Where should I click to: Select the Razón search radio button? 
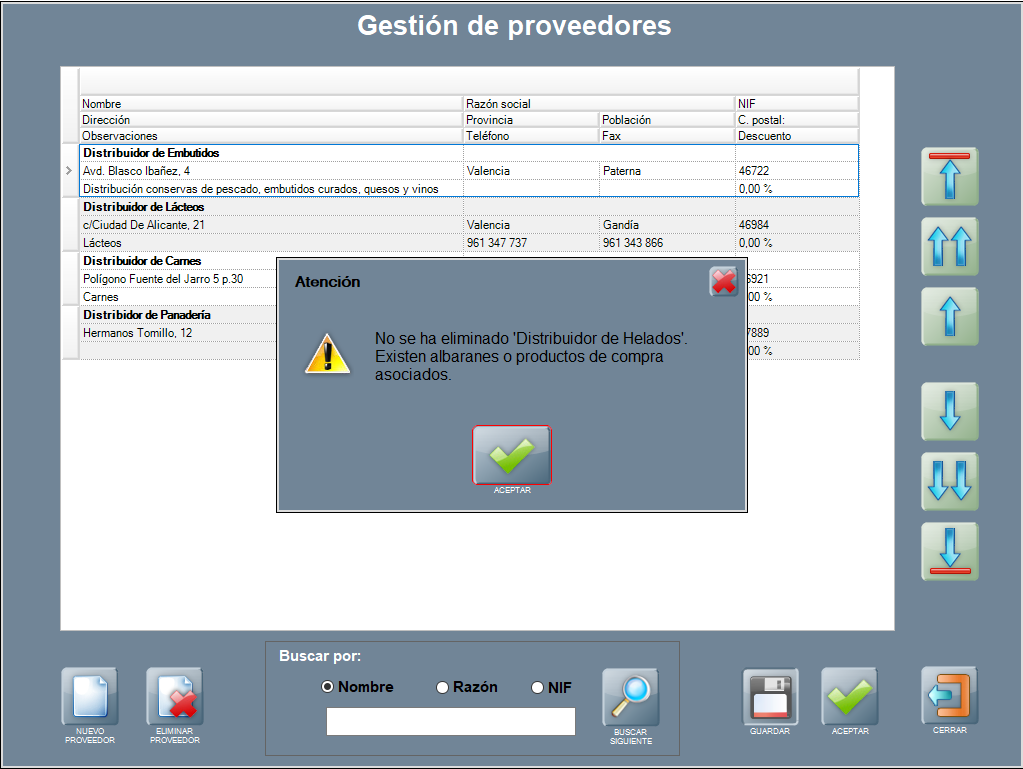443,687
